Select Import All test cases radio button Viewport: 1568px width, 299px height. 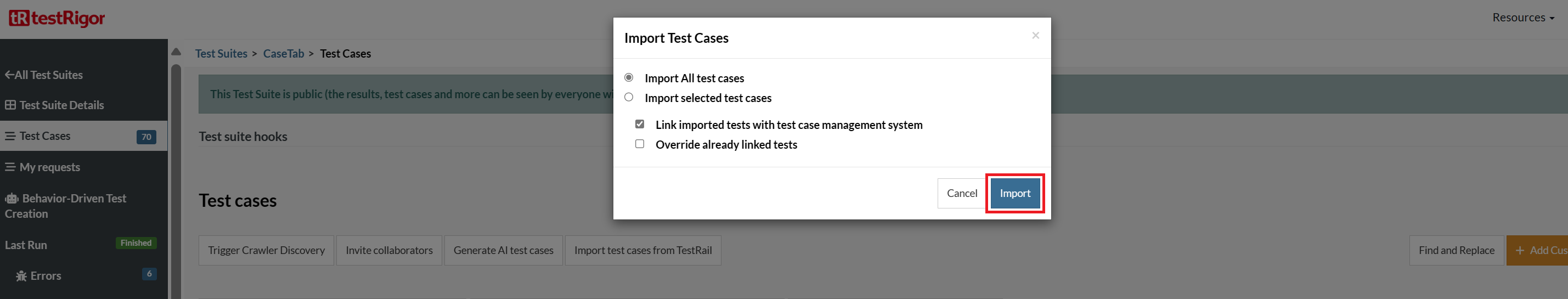pyautogui.click(x=629, y=77)
